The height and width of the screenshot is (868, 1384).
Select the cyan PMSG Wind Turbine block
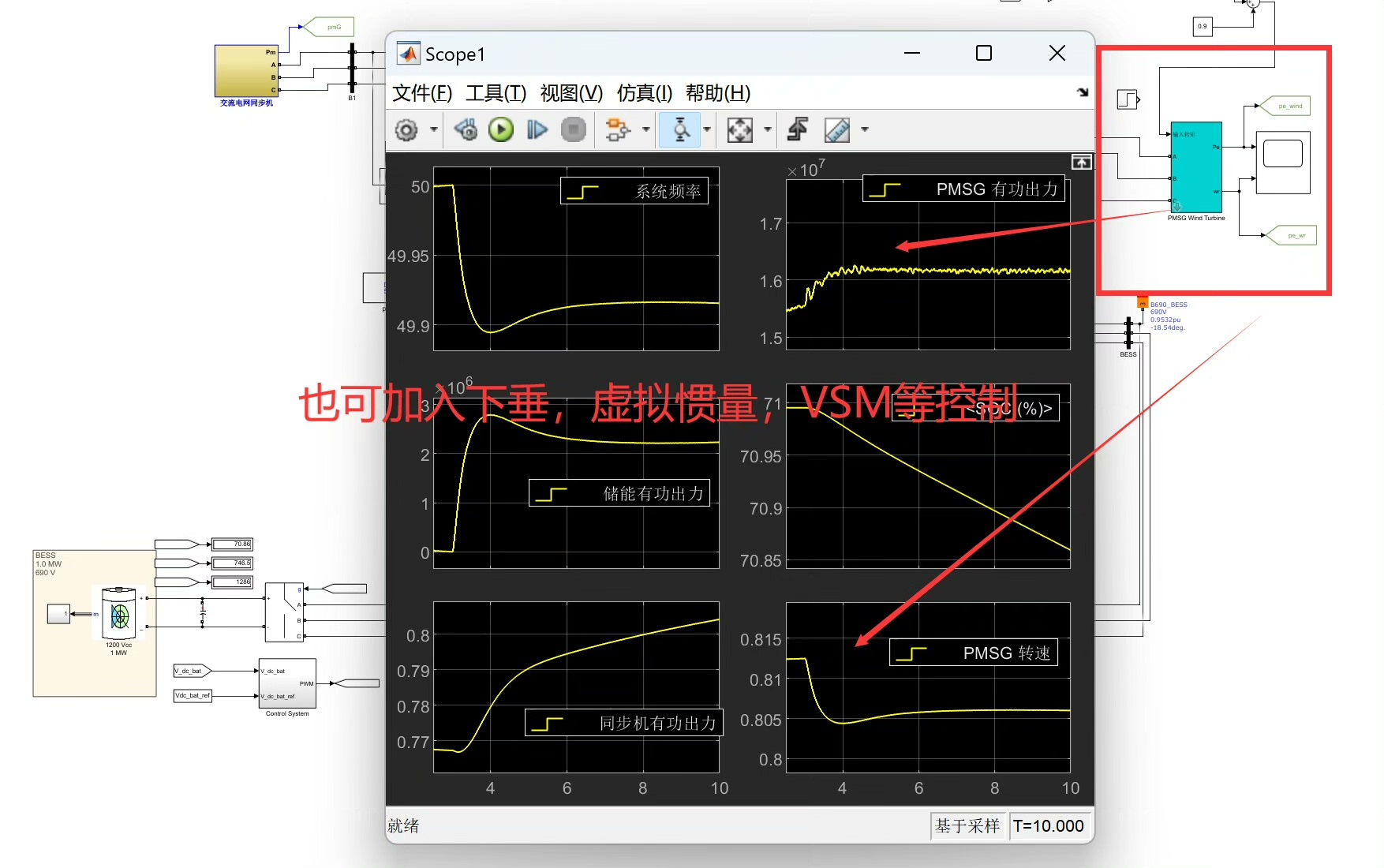click(x=1196, y=167)
